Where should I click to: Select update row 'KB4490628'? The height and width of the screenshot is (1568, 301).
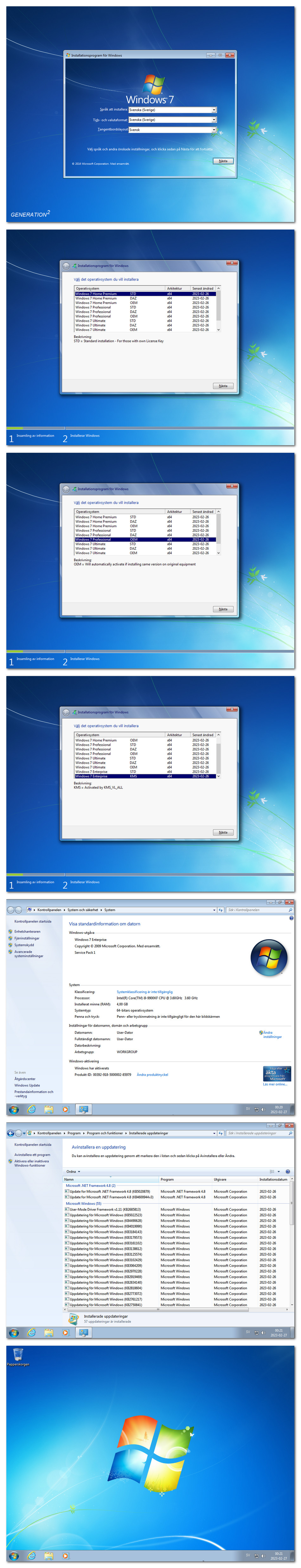(177, 1220)
